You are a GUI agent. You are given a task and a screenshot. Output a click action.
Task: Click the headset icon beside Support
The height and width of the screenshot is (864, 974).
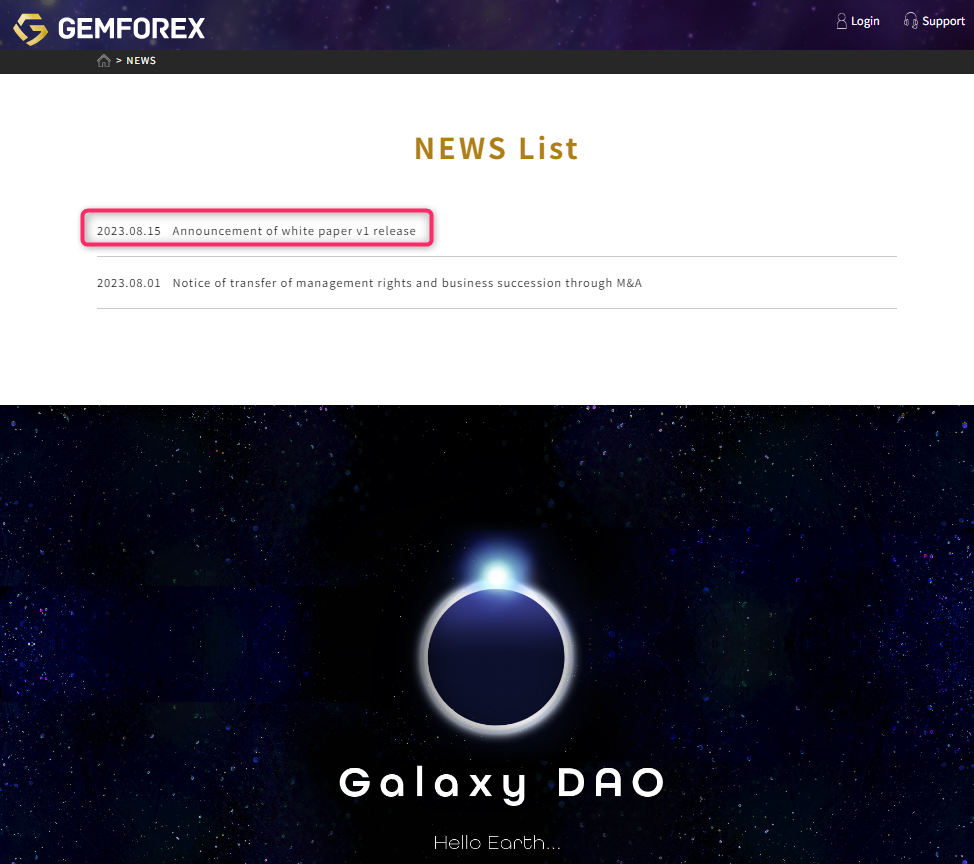pos(910,20)
